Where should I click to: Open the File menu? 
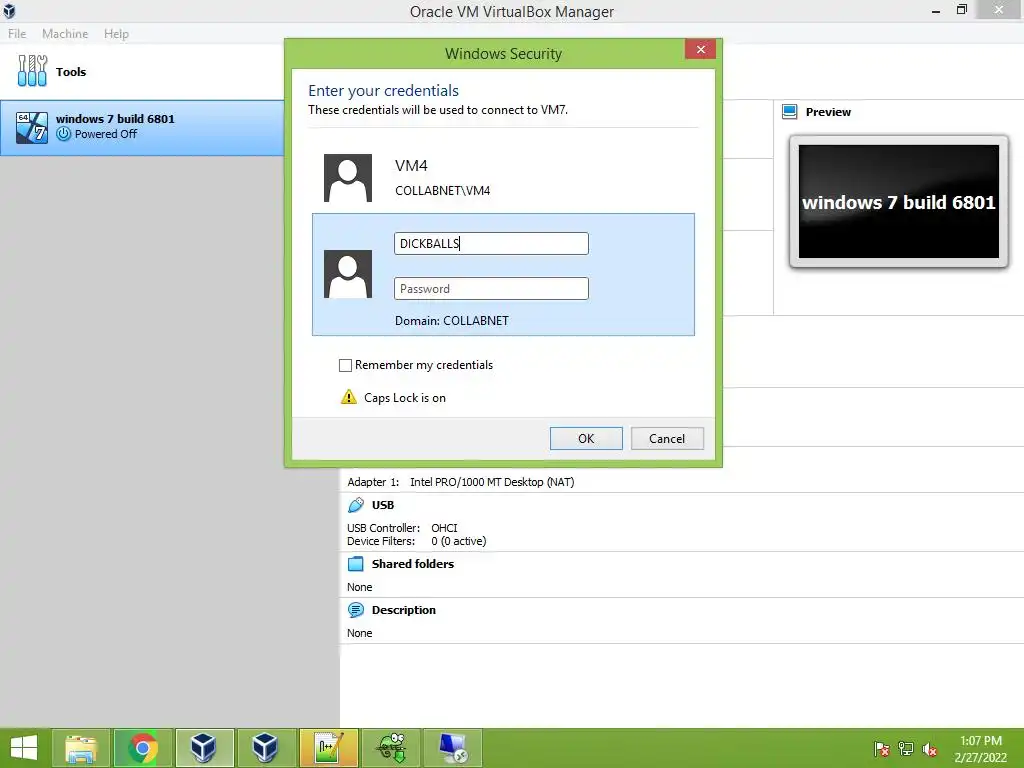17,33
